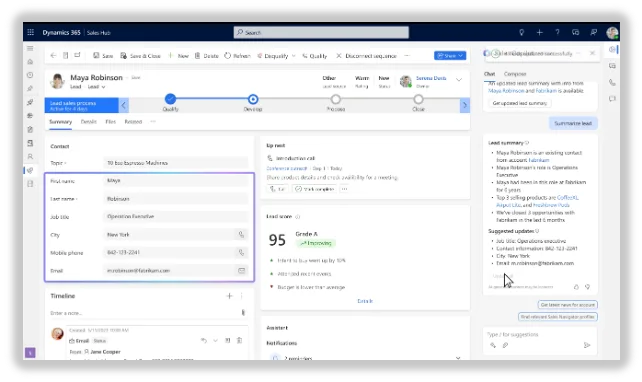Click phone icon in Mobile phone field
Screen dimensions: 642x382
click(242, 253)
